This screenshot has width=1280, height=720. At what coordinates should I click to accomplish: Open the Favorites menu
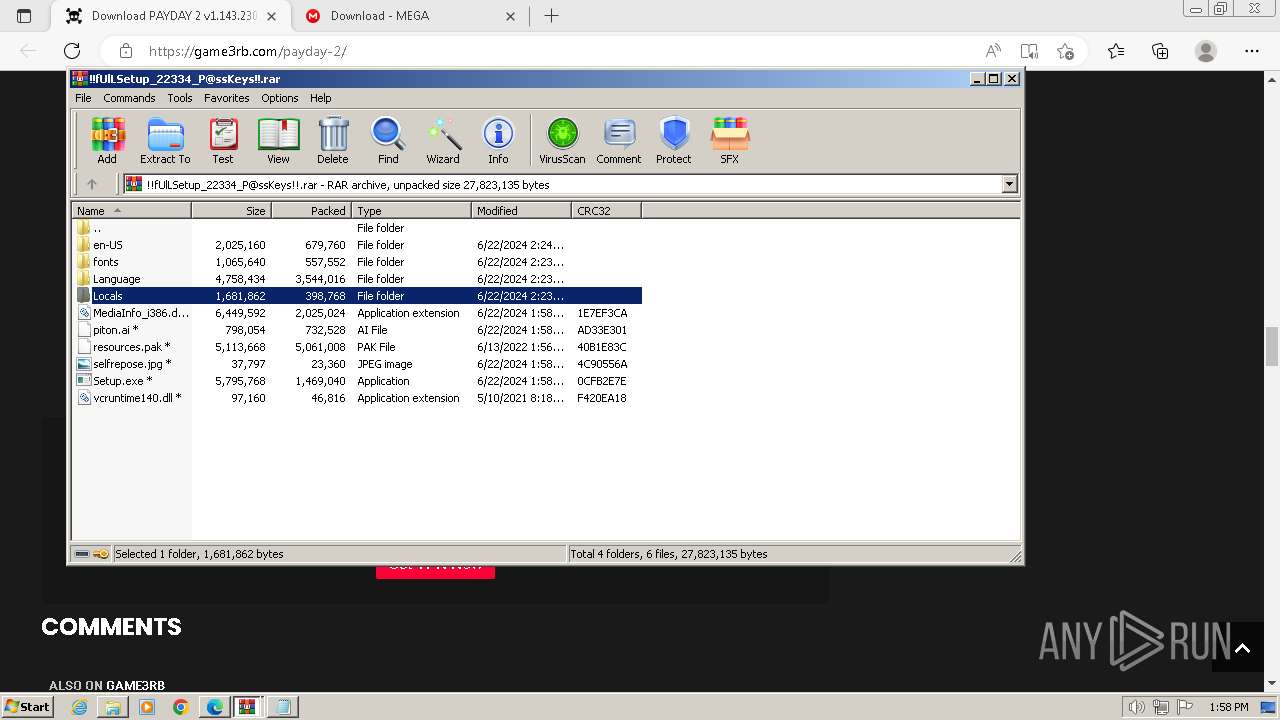pos(227,98)
